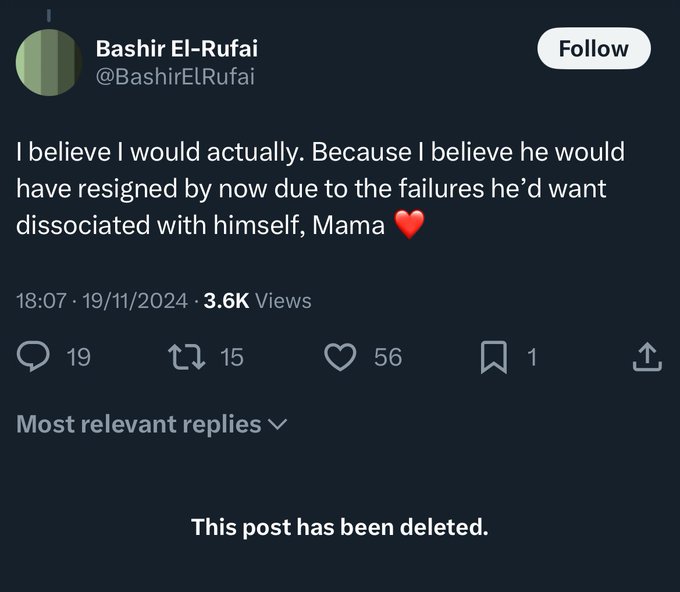Click the 19 replies count

78,357
